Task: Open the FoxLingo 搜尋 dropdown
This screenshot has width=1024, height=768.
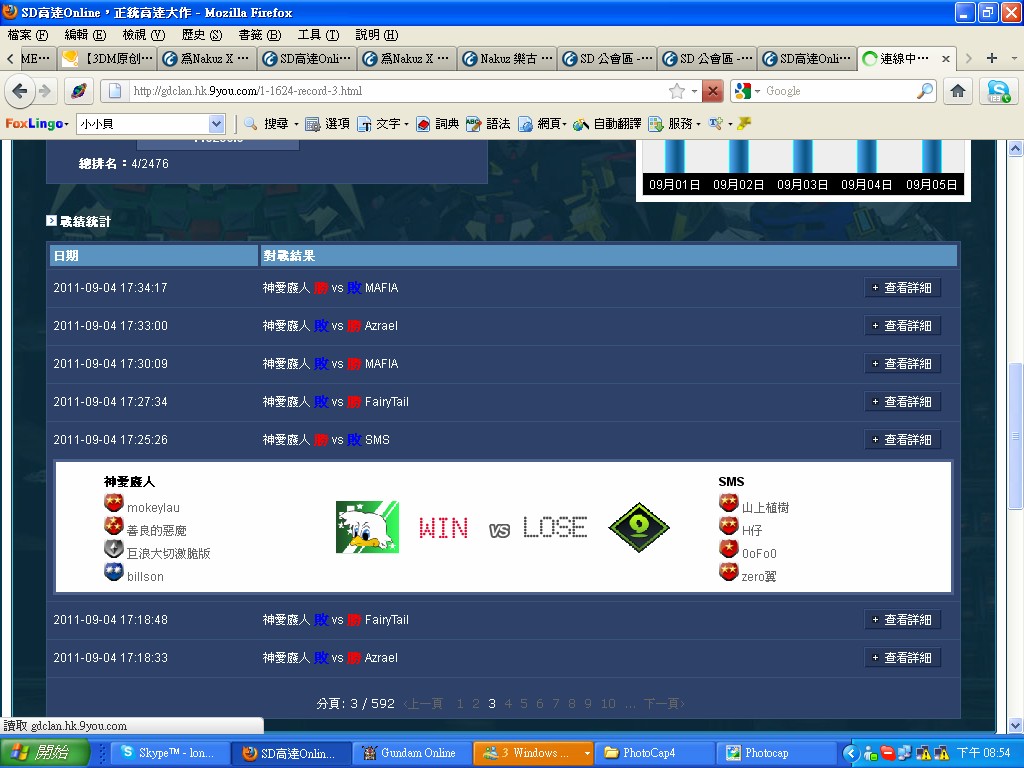Action: tap(270, 124)
